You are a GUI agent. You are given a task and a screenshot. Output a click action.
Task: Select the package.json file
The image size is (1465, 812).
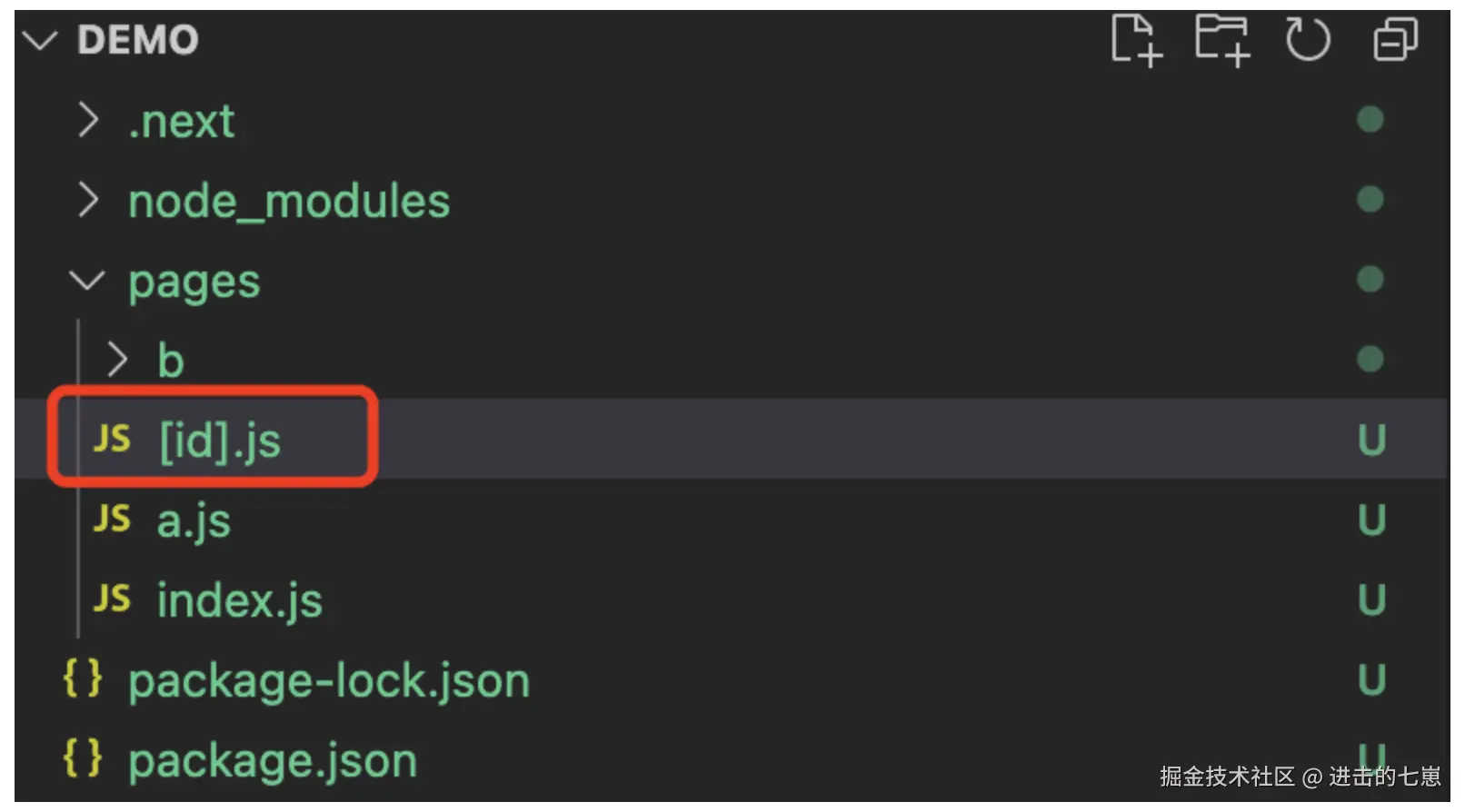(272, 761)
